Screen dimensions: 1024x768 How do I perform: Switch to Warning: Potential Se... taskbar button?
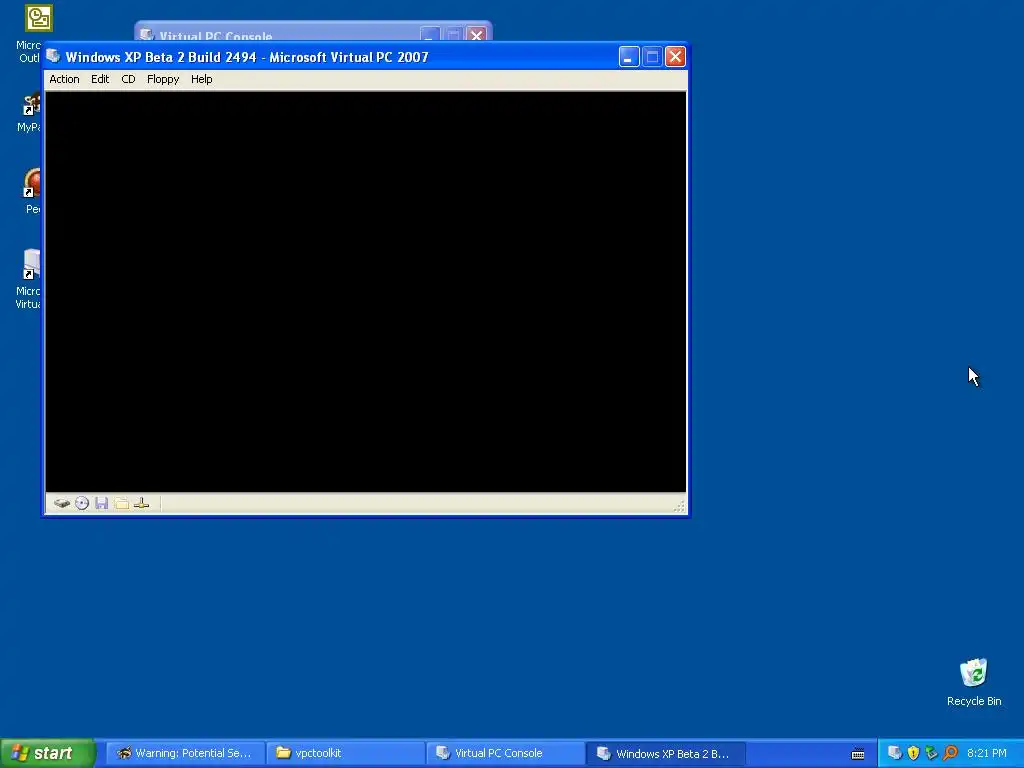click(185, 754)
